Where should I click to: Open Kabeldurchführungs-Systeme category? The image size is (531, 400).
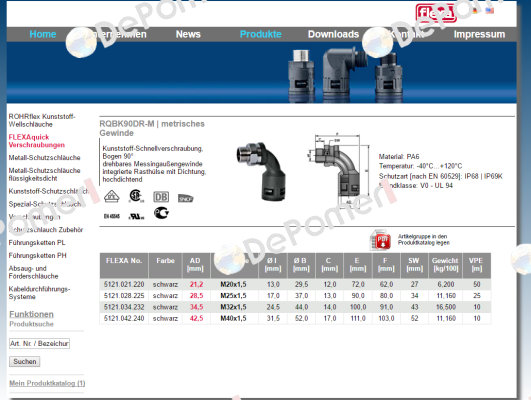[x=39, y=293]
